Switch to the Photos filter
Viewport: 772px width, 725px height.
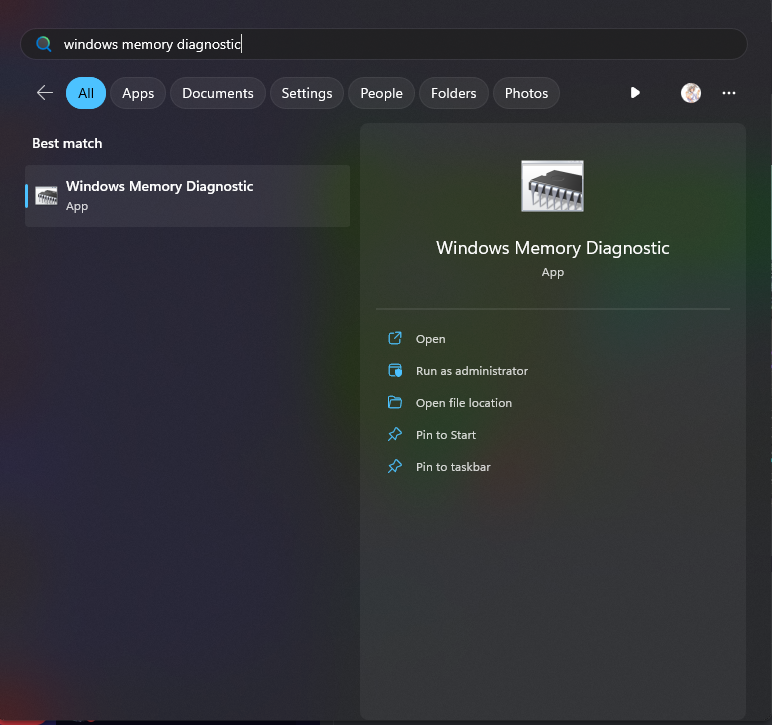pyautogui.click(x=526, y=93)
